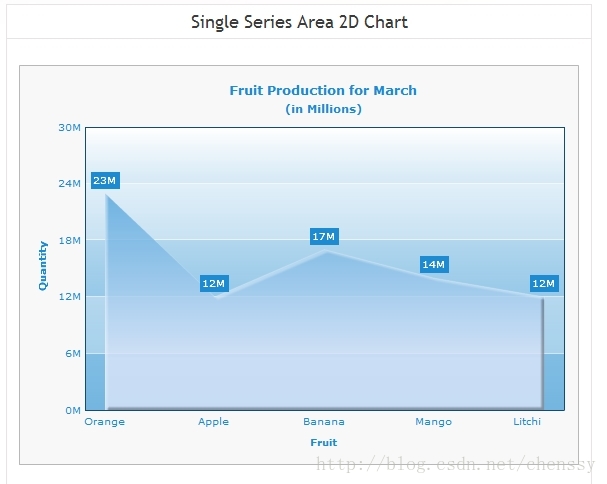Select the 24M y-axis tick label

point(70,184)
